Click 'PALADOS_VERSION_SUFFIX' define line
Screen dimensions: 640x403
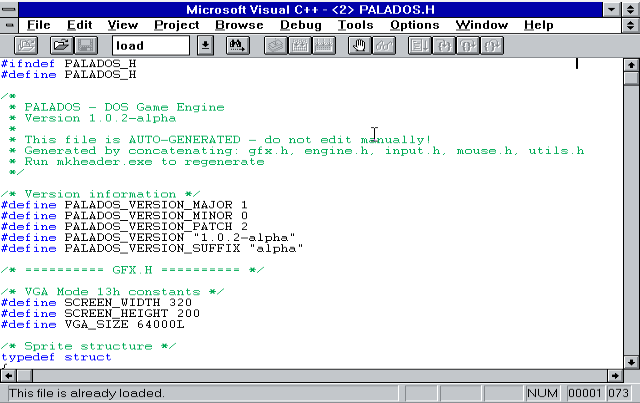(x=152, y=248)
